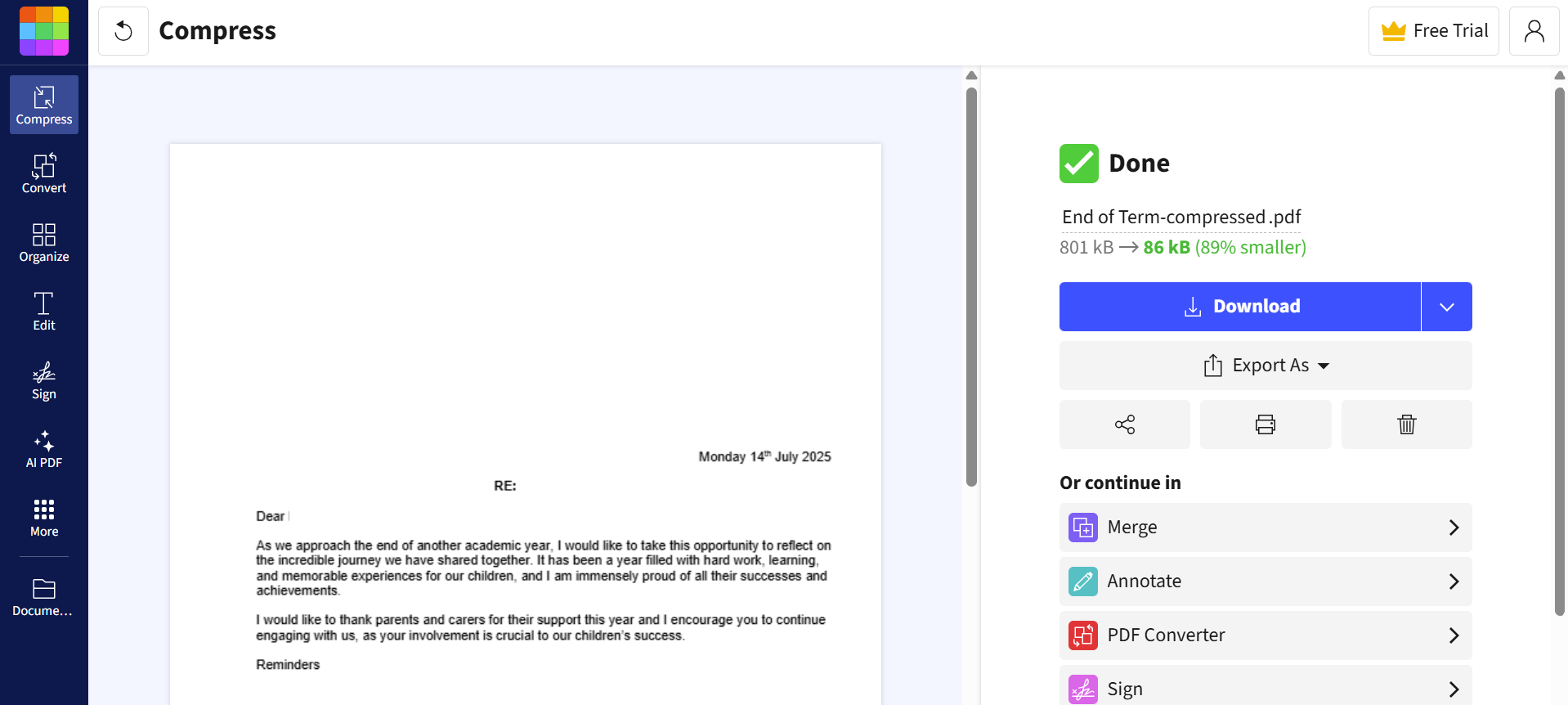Click the document preview scrollbar
This screenshot has width=1568, height=705.
coord(971,286)
